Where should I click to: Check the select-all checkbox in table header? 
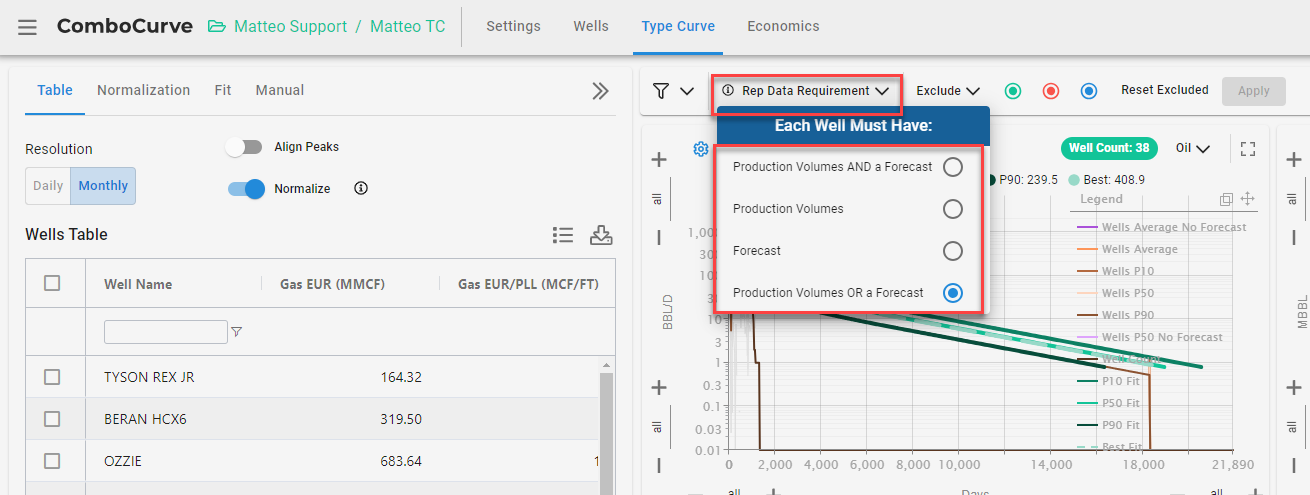(52, 283)
